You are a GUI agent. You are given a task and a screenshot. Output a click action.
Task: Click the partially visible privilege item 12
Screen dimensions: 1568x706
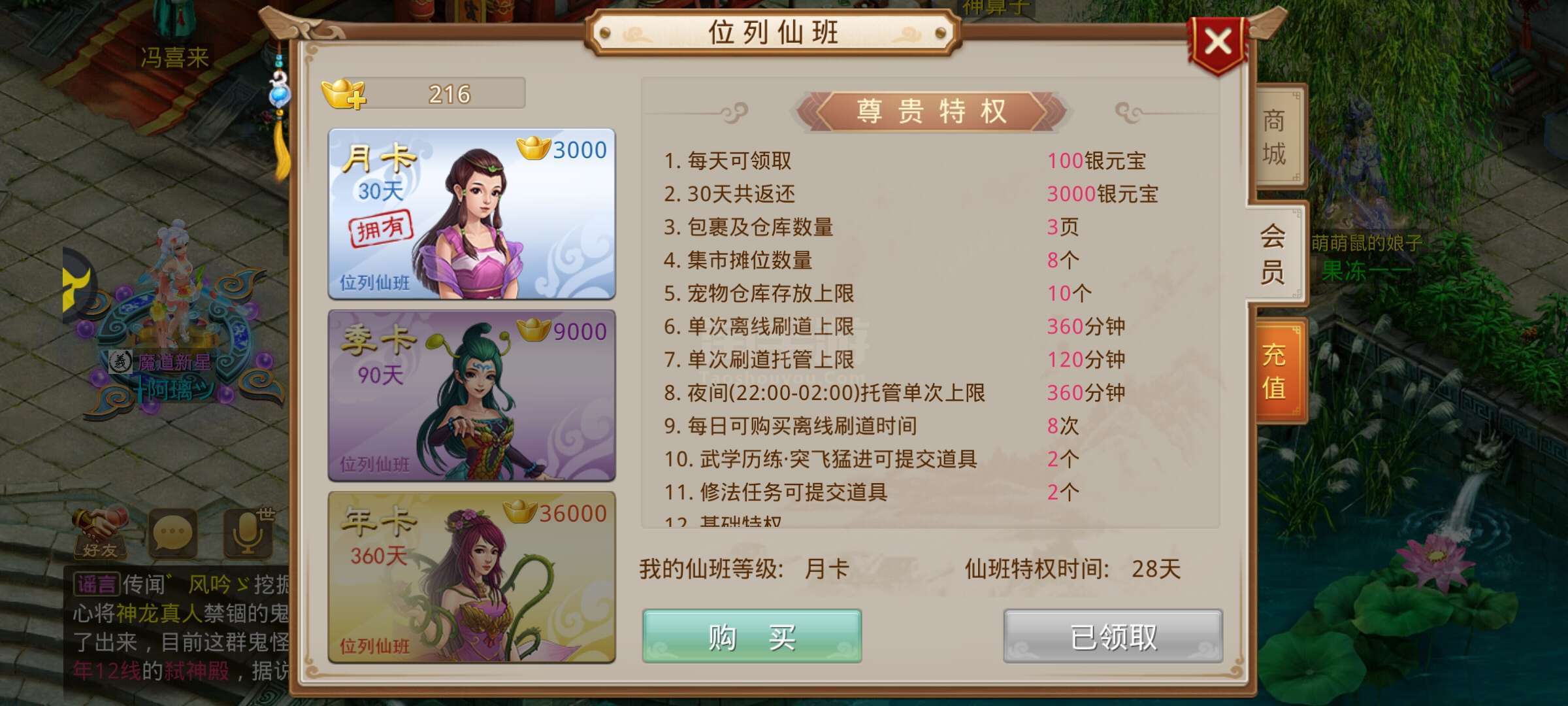(723, 522)
